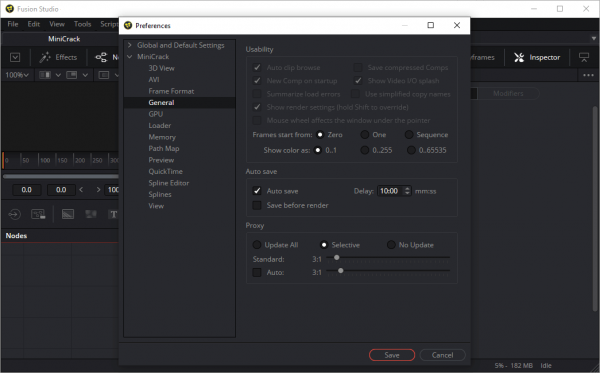
Task: Click the second node-layout tool icon in the tool strip
Action: (x=38, y=214)
